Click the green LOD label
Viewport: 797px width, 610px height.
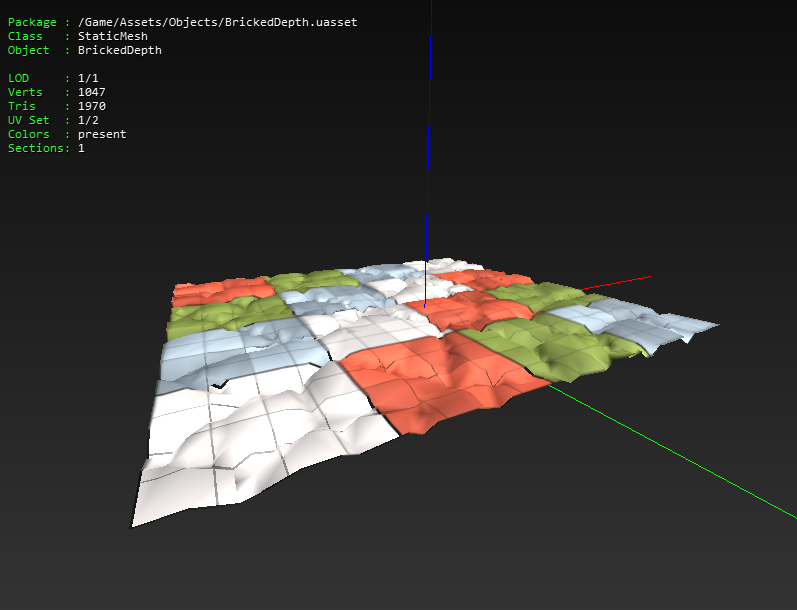pyautogui.click(x=18, y=78)
